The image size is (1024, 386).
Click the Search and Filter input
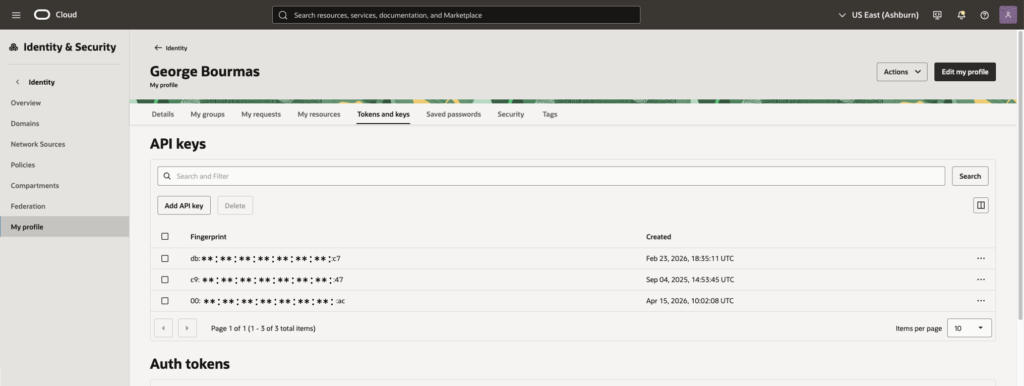pos(551,176)
